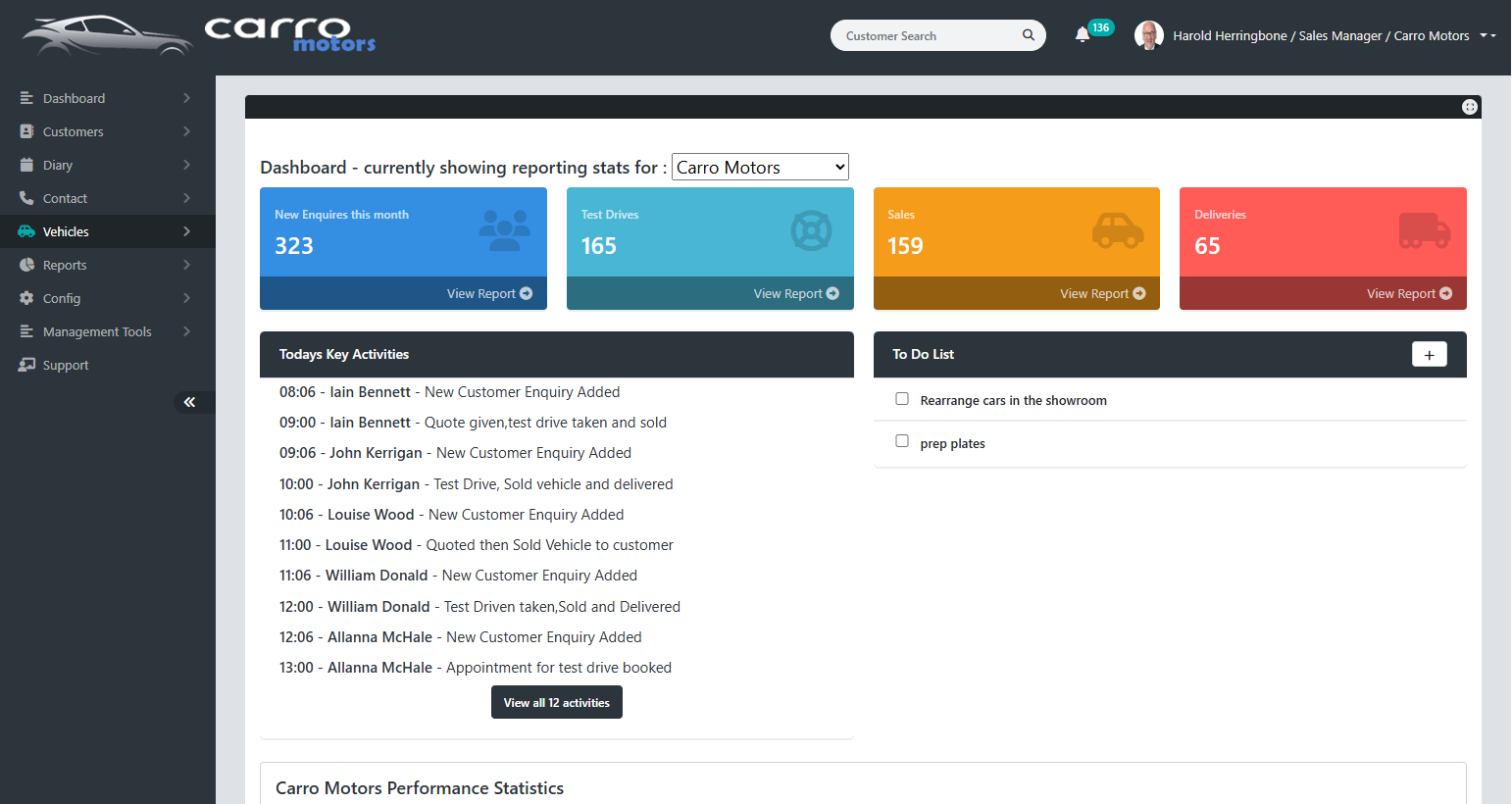Open the user account dropdown arrow
This screenshot has width=1512, height=804.
[1487, 35]
